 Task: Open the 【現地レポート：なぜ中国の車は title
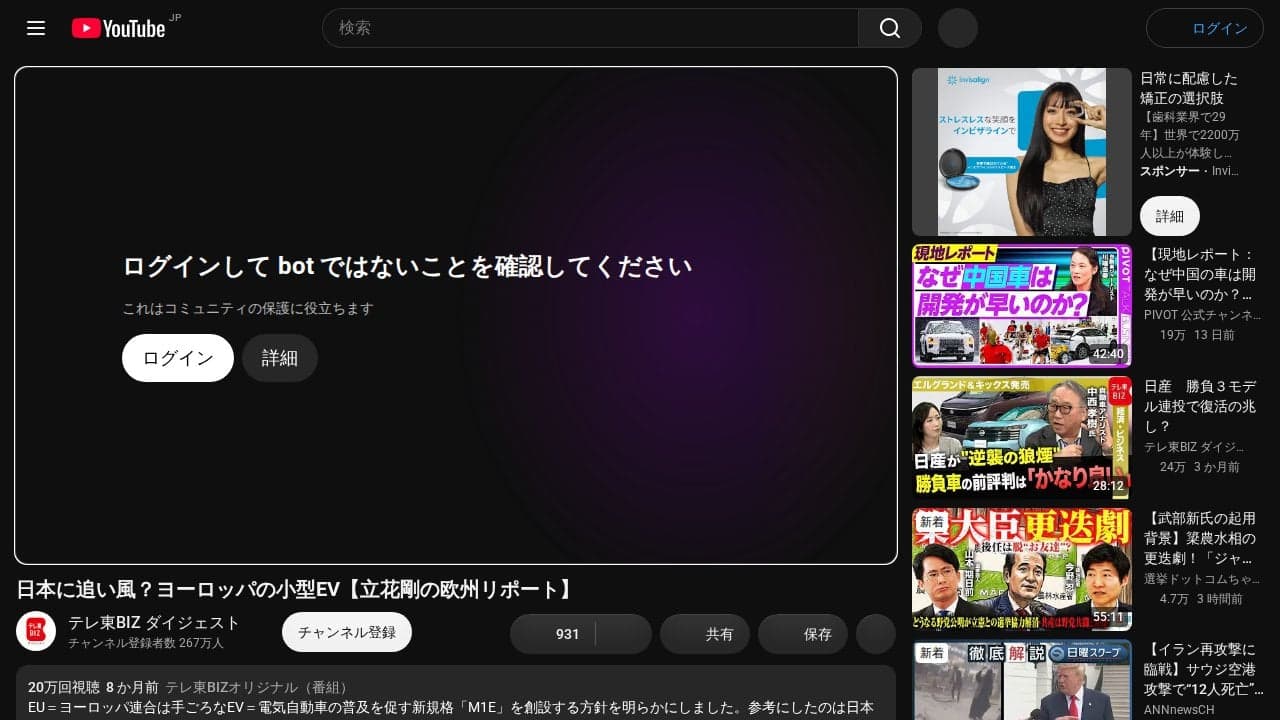(x=1201, y=274)
